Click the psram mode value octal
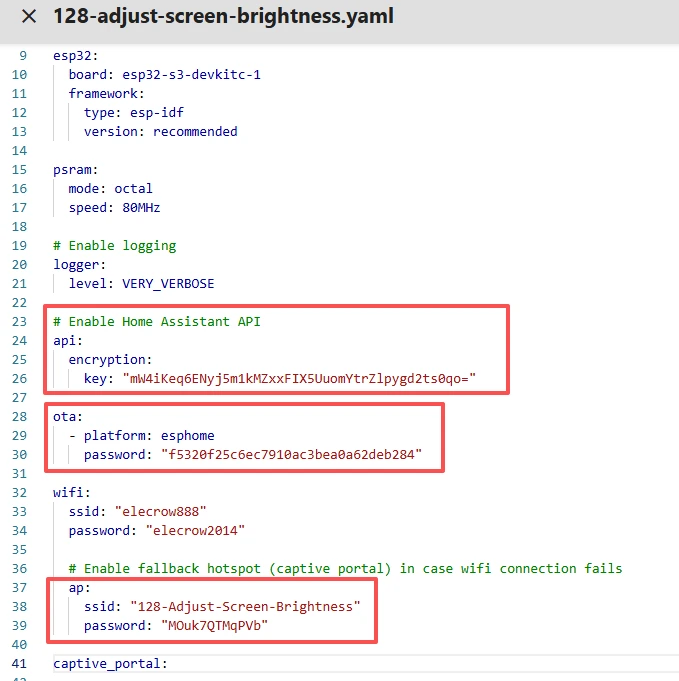 [x=133, y=188]
